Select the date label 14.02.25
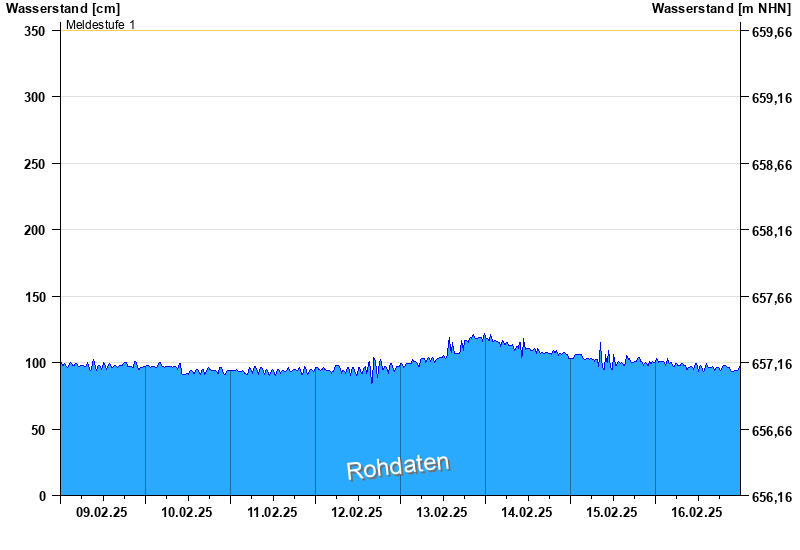Viewport: 800px width, 550px height. (x=527, y=512)
